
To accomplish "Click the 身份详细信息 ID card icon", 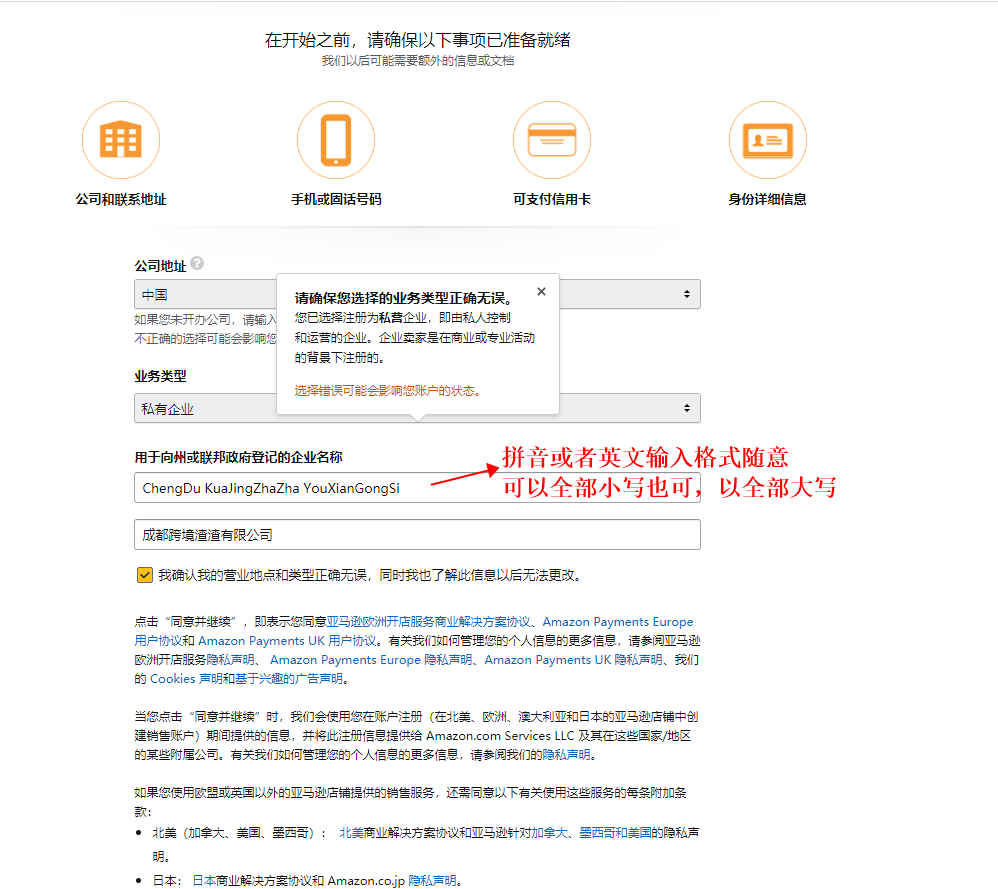I will pyautogui.click(x=768, y=139).
